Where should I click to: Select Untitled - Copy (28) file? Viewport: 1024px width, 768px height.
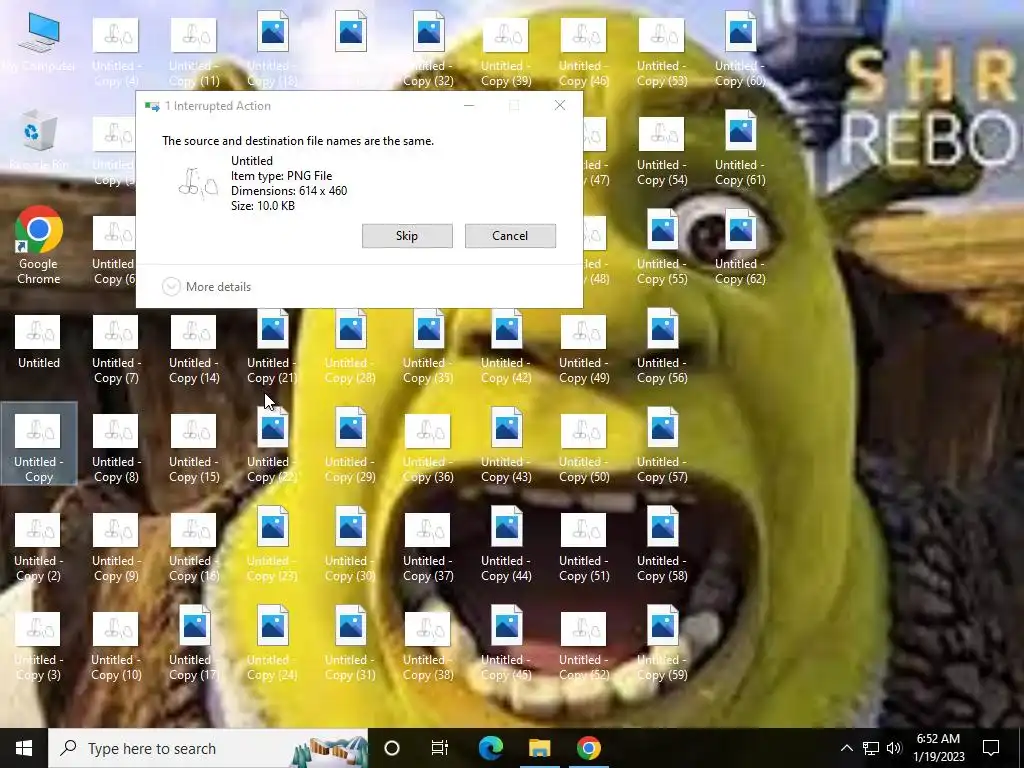(350, 347)
